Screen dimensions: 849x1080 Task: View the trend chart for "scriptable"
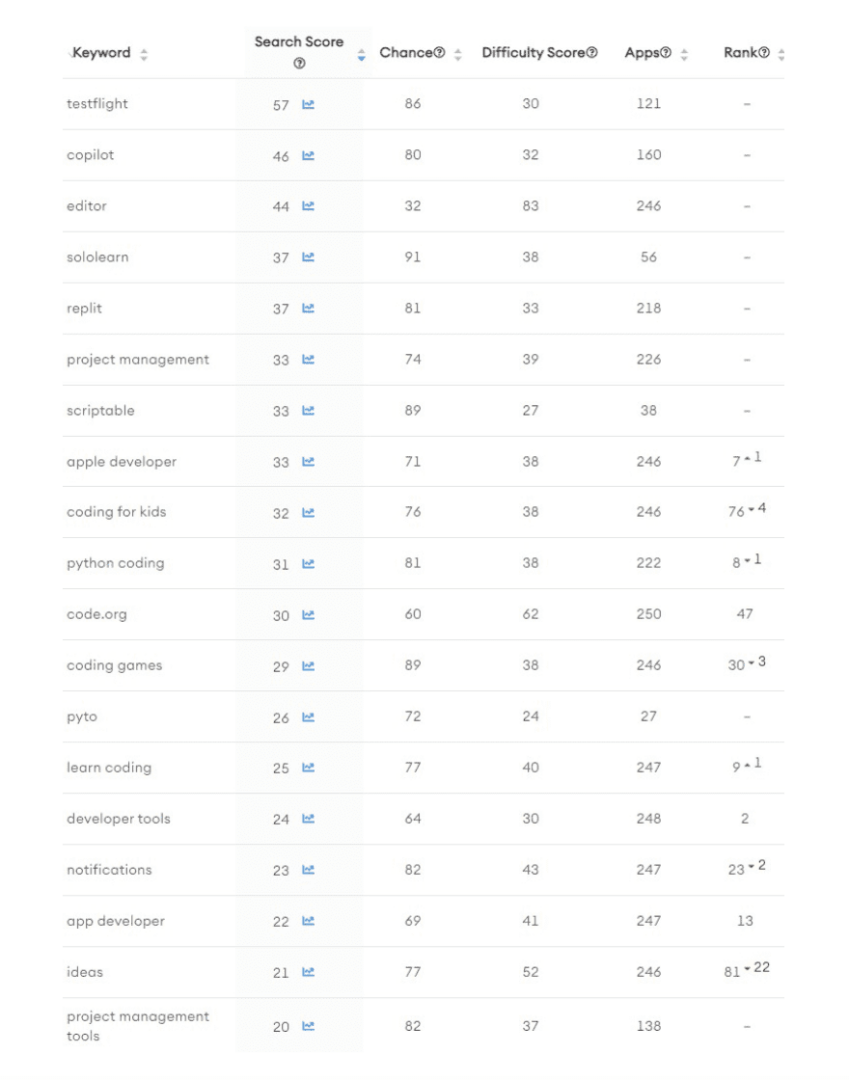pyautogui.click(x=308, y=410)
